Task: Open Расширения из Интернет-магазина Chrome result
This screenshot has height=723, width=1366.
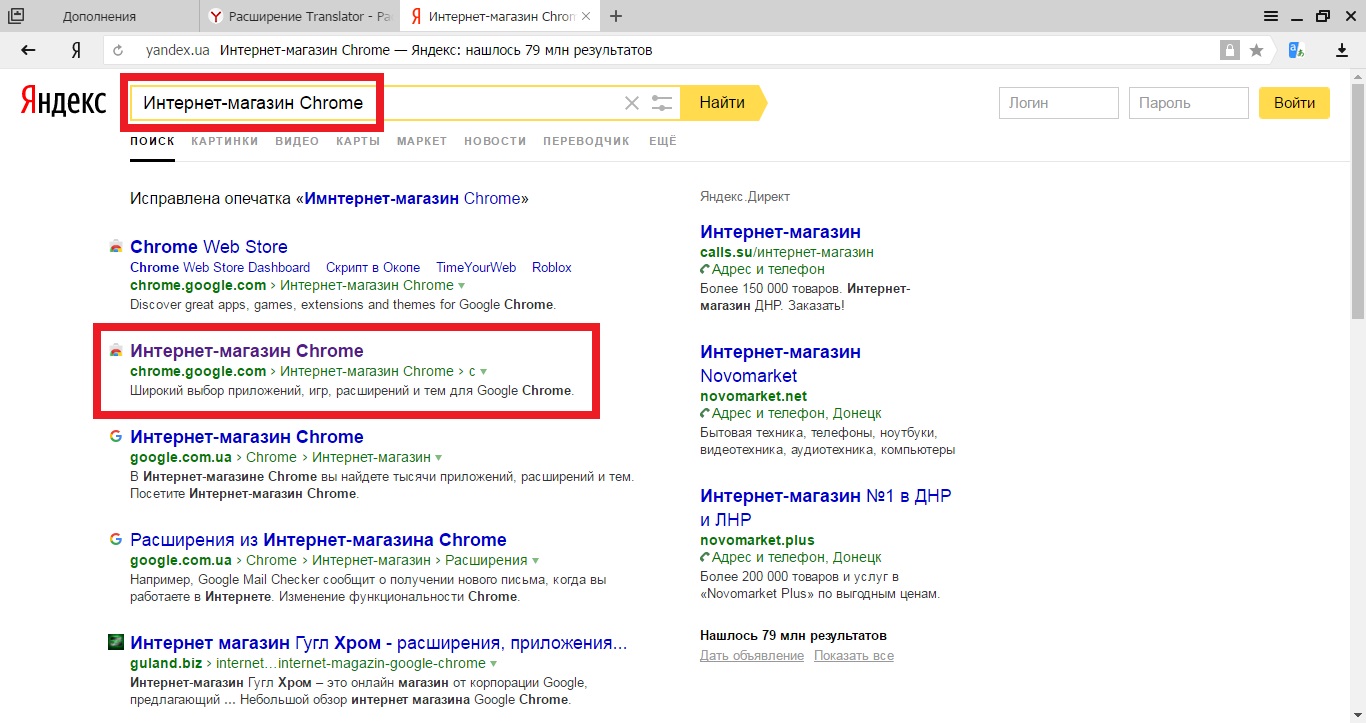Action: coord(318,540)
